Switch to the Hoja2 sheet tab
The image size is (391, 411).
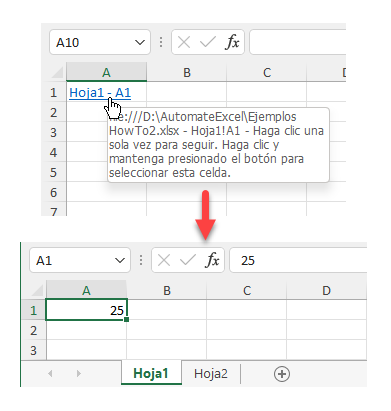211,374
